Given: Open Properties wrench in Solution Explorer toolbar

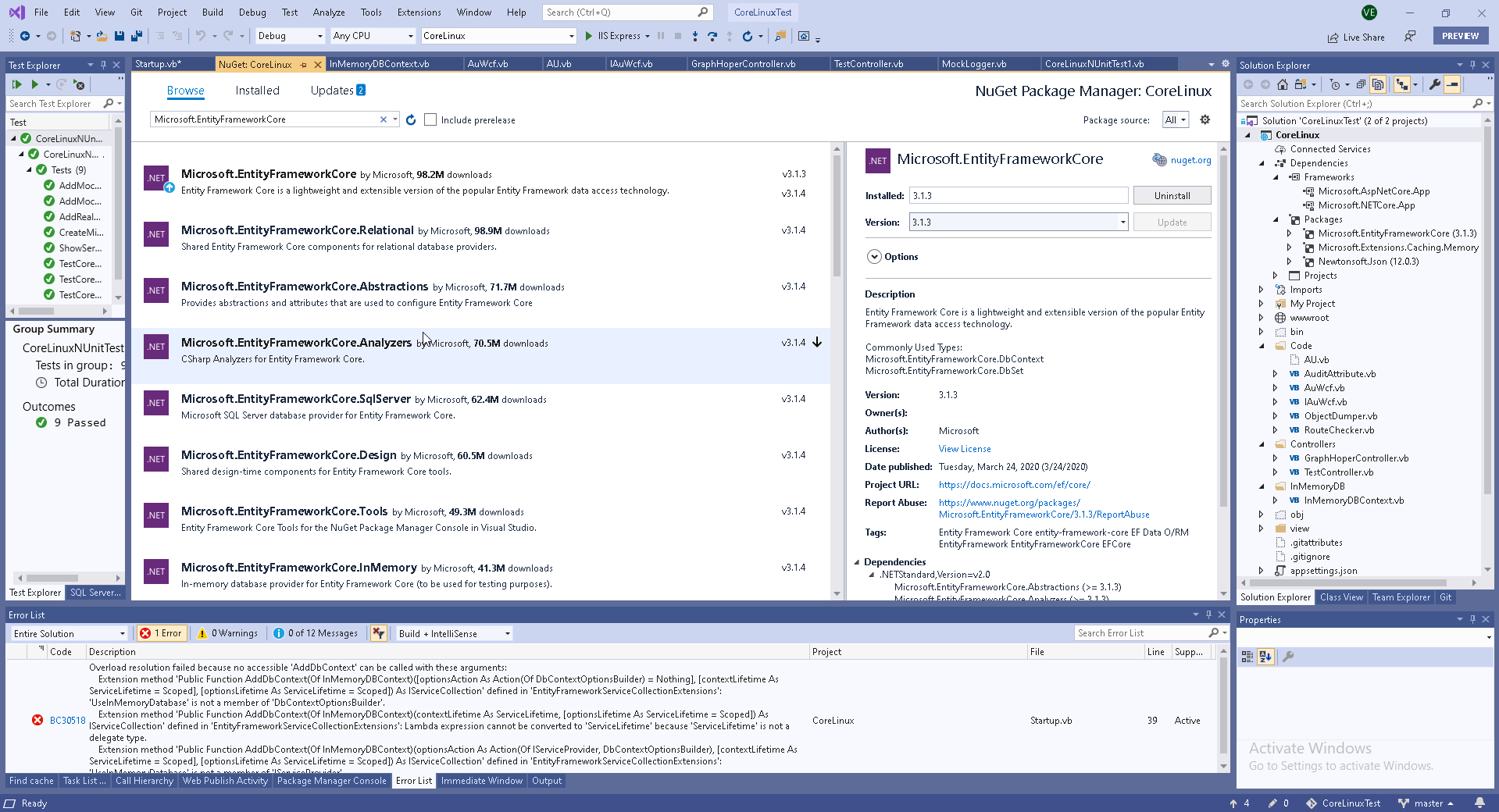Looking at the screenshot, I should (x=1435, y=84).
